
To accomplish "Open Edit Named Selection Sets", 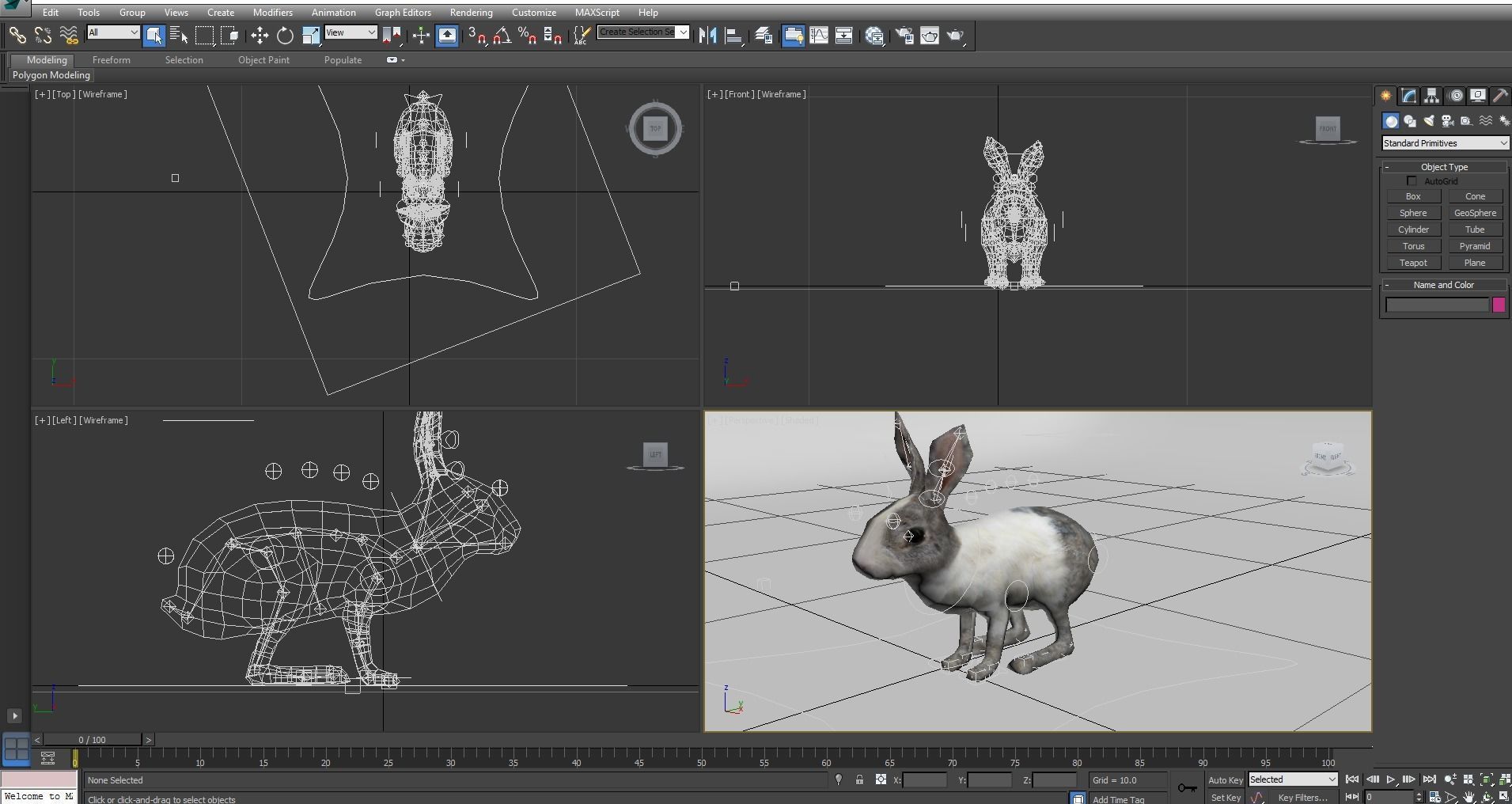I will (582, 35).
